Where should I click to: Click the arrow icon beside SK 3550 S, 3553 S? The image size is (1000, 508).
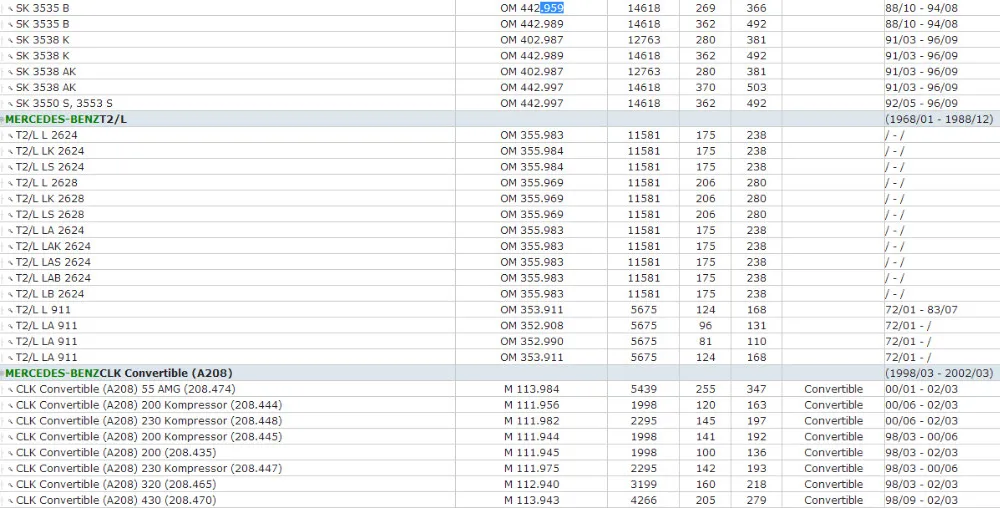pos(10,104)
